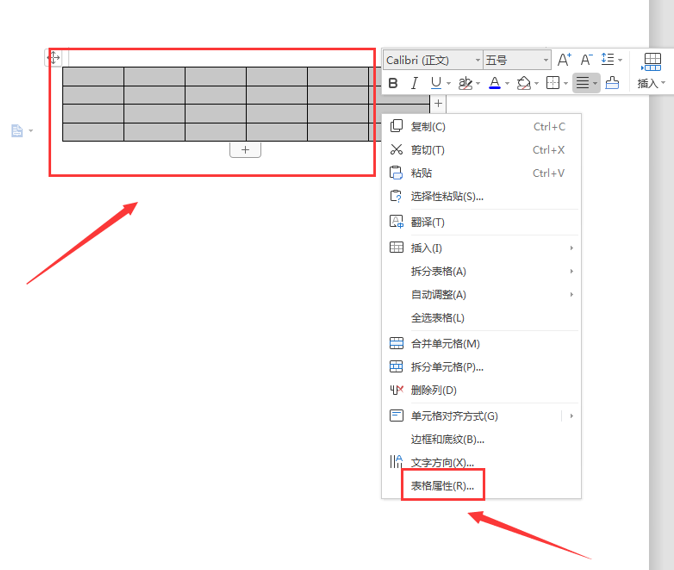Choose 文字方向(X)... menu entry
The width and height of the screenshot is (674, 570).
[481, 463]
